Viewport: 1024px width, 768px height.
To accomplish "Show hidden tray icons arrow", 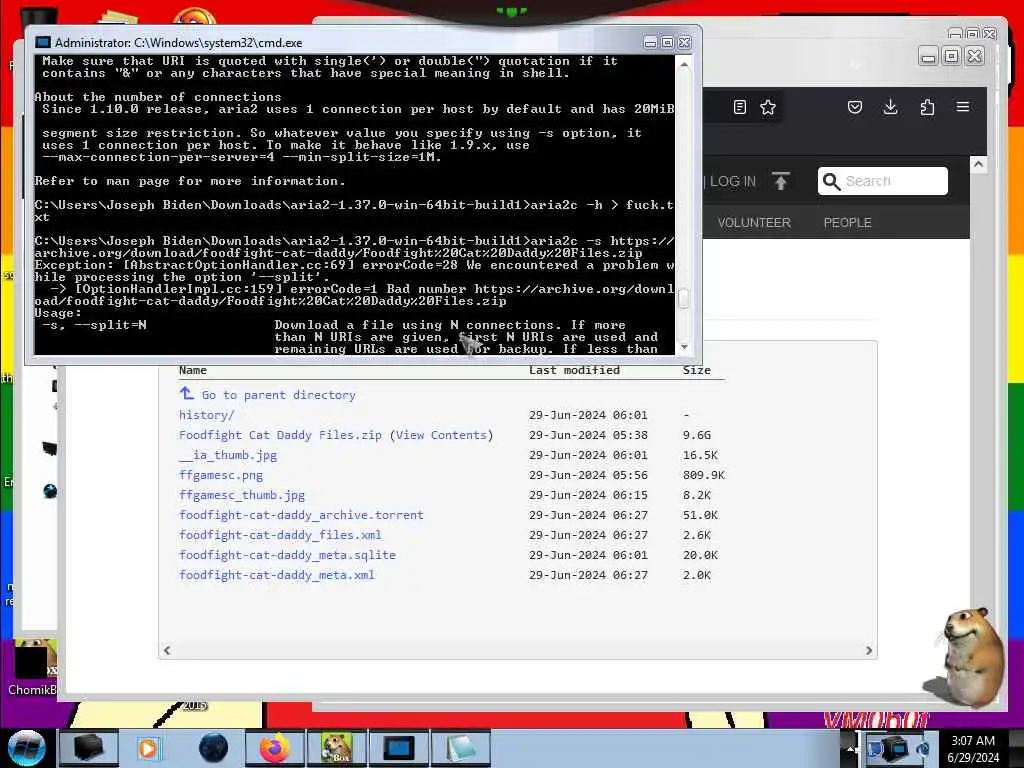I will [x=852, y=748].
